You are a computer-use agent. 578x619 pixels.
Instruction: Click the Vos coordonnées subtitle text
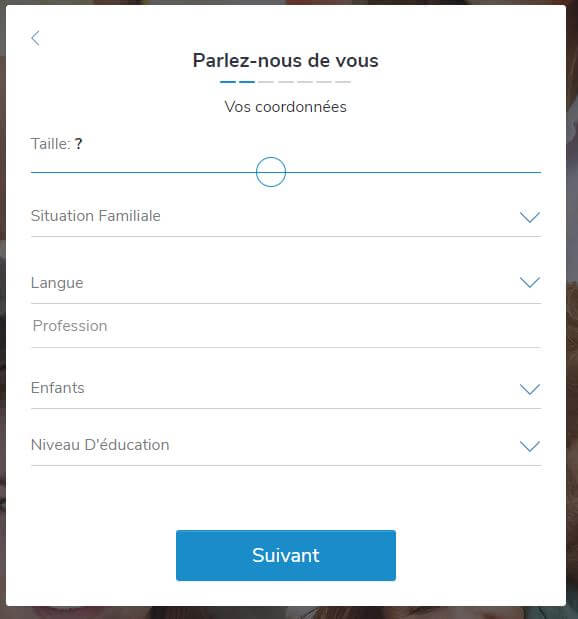pyautogui.click(x=285, y=107)
